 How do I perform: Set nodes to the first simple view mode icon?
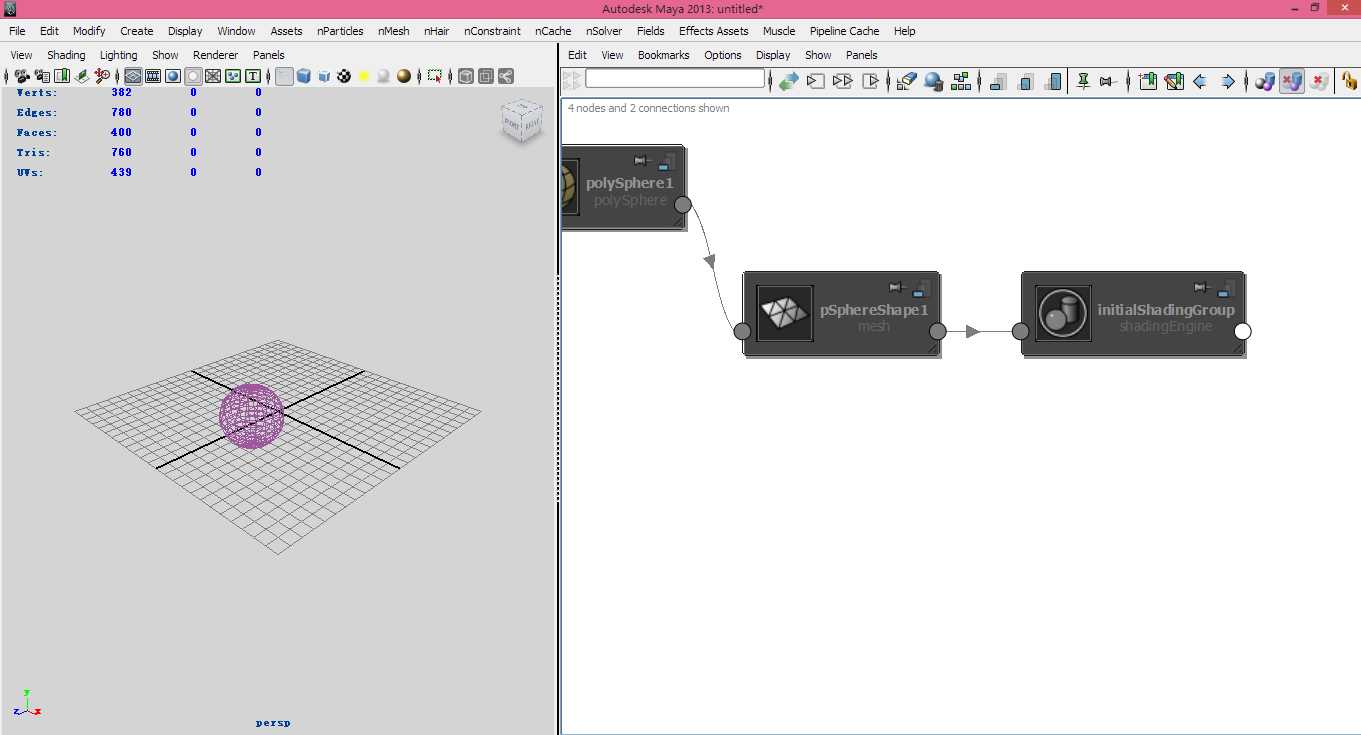pyautogui.click(x=998, y=81)
